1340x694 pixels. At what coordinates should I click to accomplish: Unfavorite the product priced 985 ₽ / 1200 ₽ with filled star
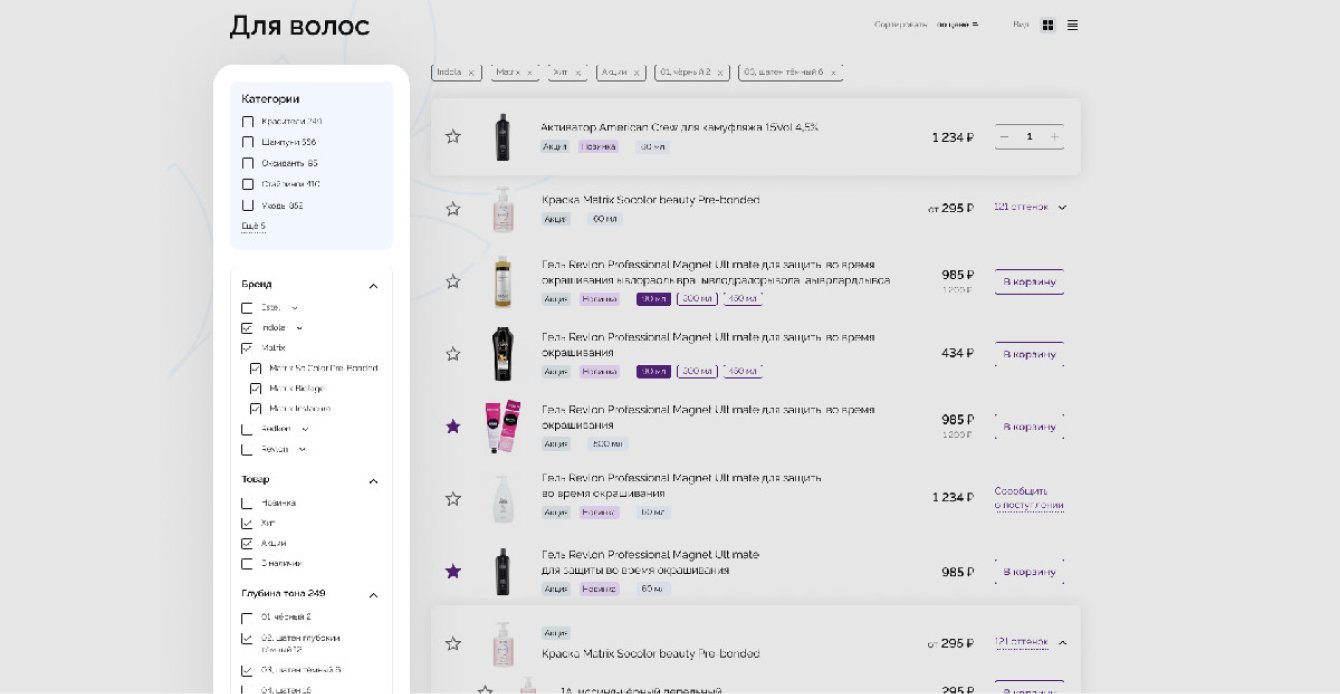(x=453, y=427)
